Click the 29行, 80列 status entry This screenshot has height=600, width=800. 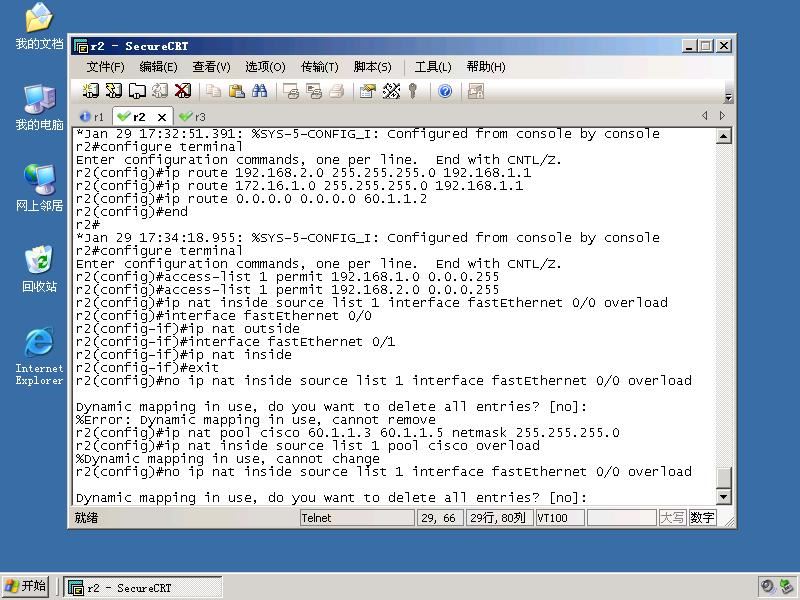(x=500, y=518)
